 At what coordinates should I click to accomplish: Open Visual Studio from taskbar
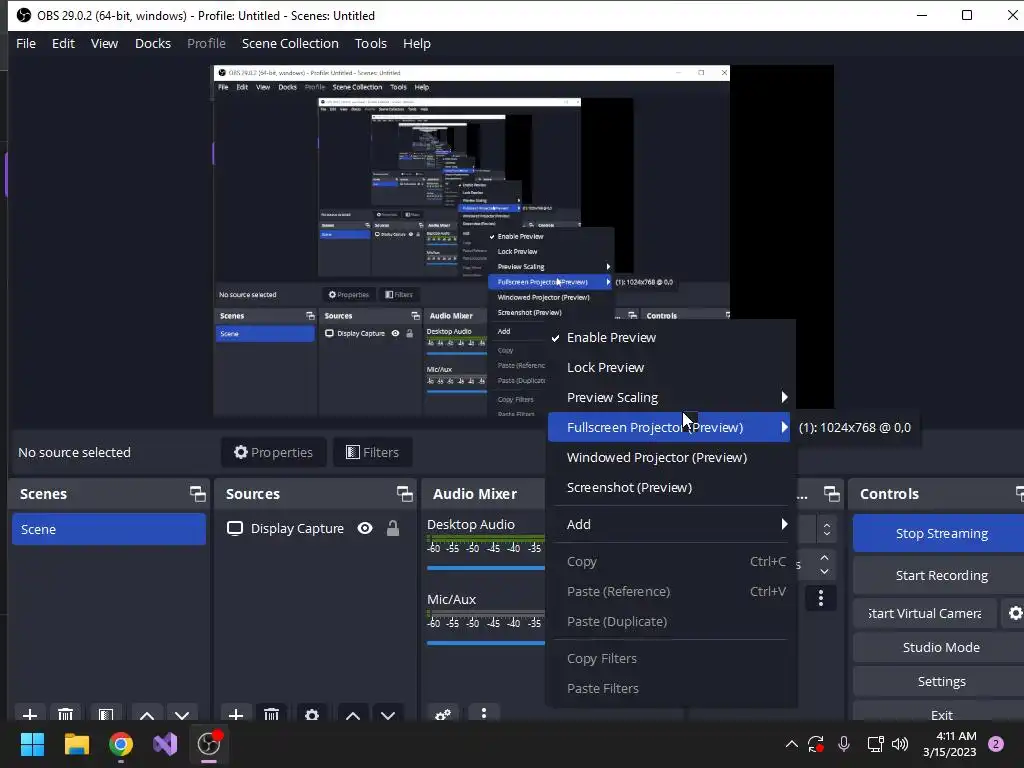[x=165, y=744]
